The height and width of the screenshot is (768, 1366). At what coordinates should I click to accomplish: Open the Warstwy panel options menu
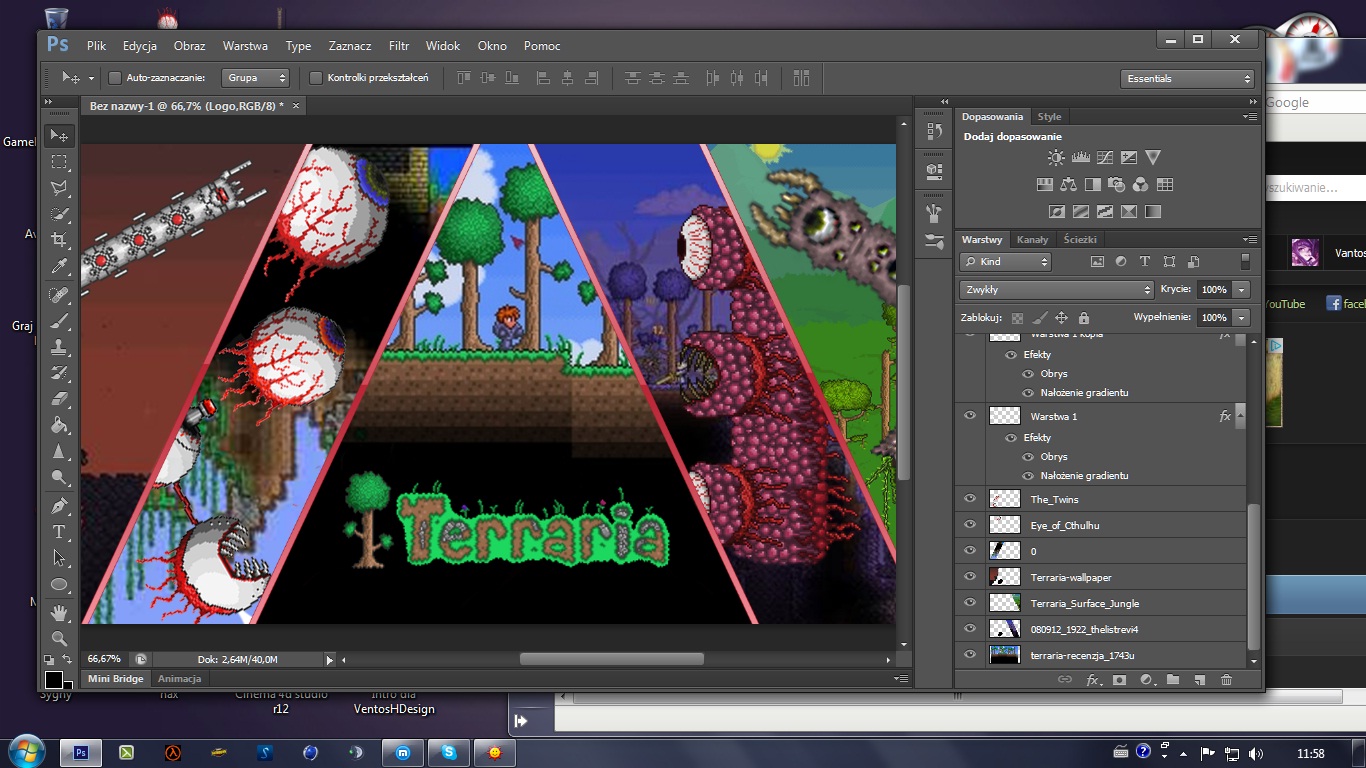[x=1249, y=240]
